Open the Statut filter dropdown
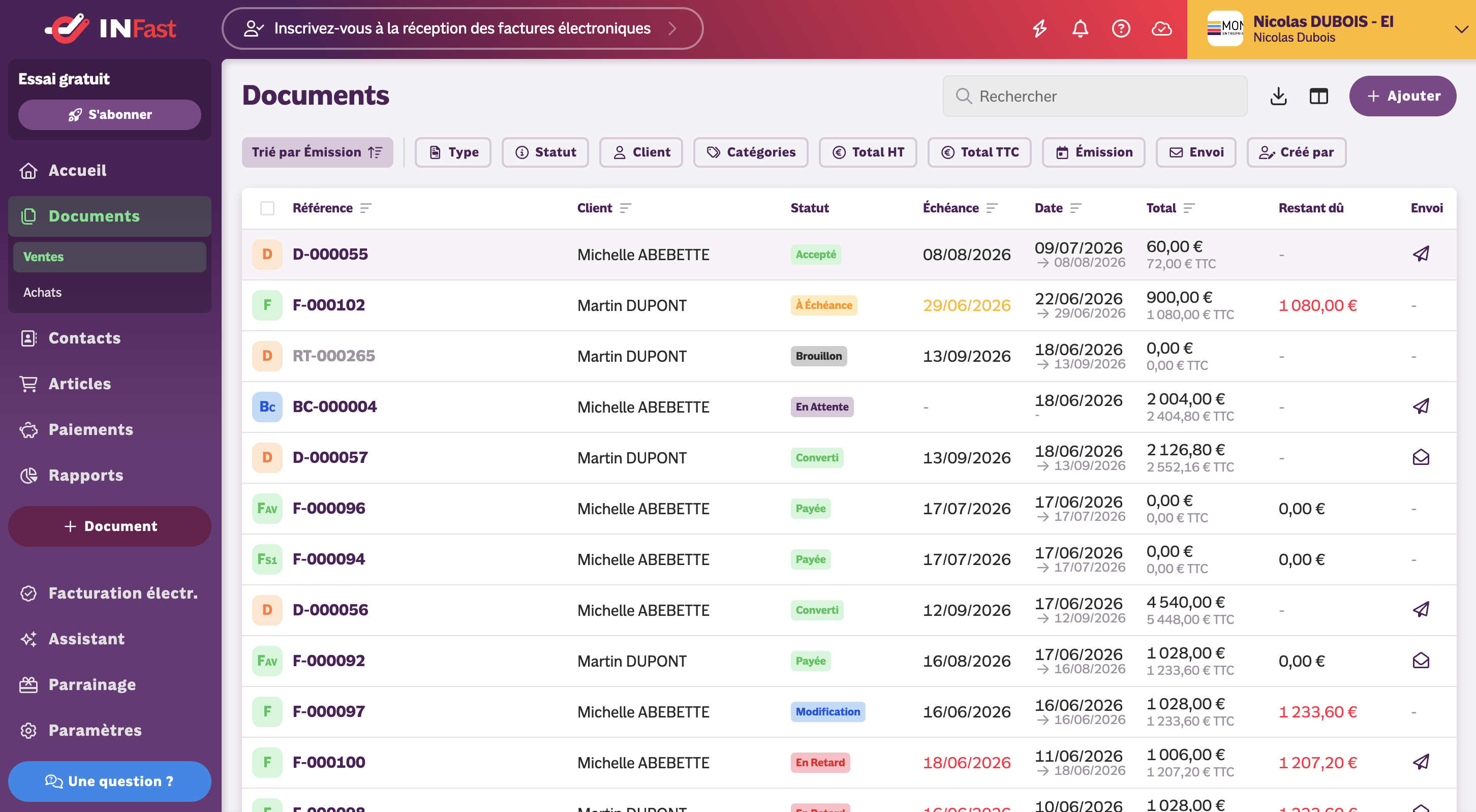 [x=545, y=152]
